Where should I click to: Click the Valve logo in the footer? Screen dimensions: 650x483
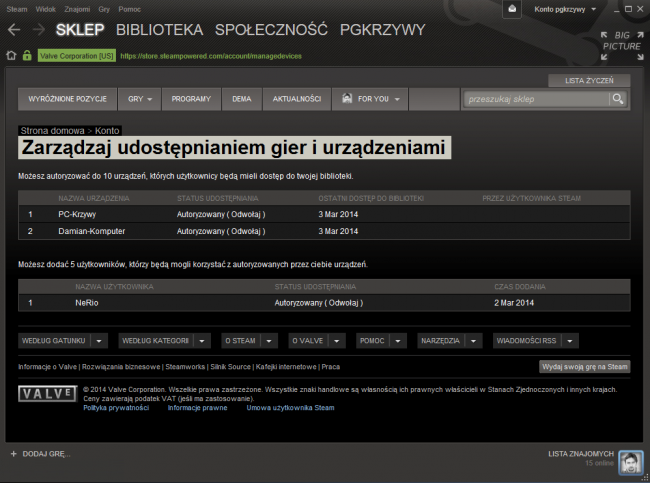[x=47, y=393]
